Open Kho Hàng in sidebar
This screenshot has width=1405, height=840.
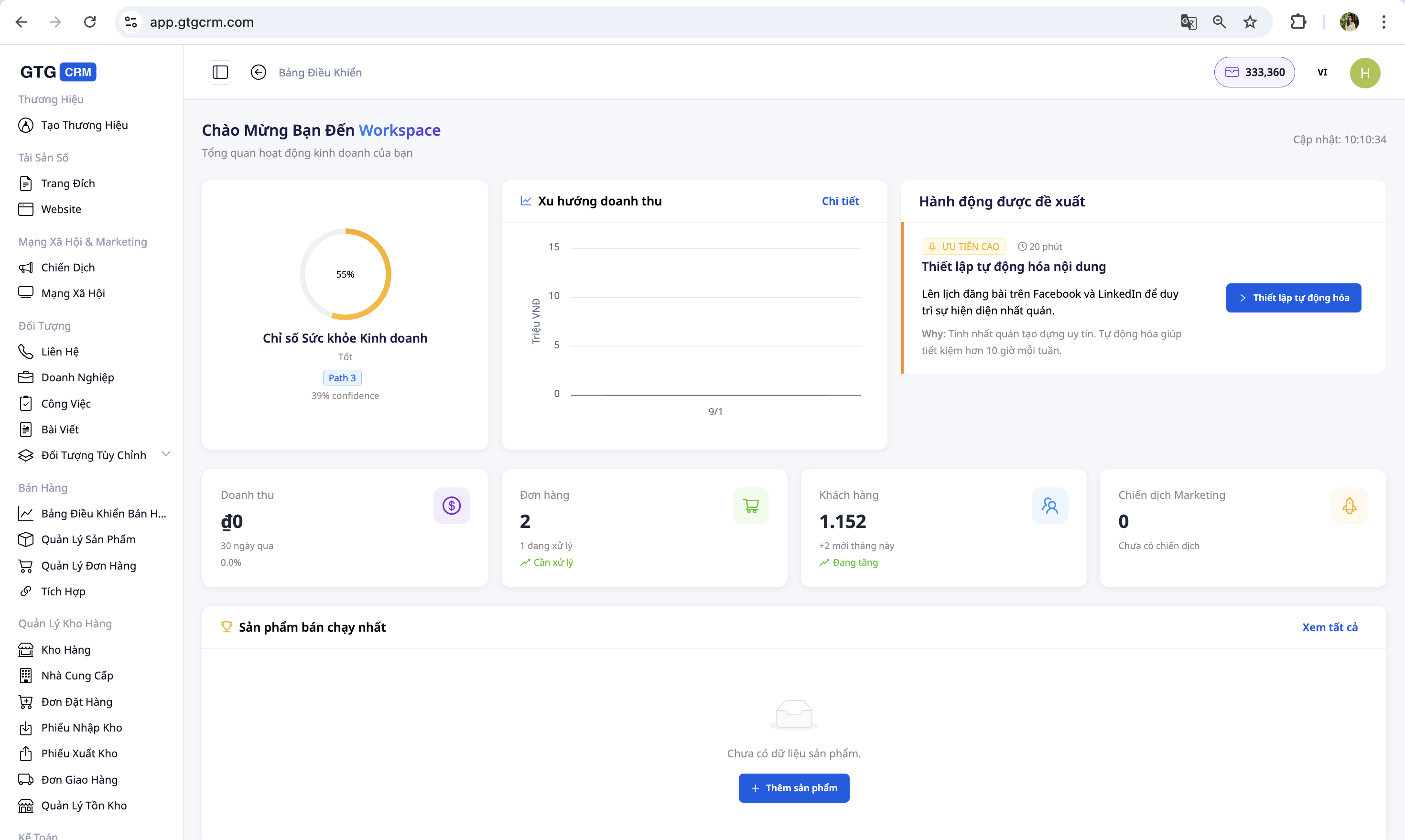click(65, 650)
